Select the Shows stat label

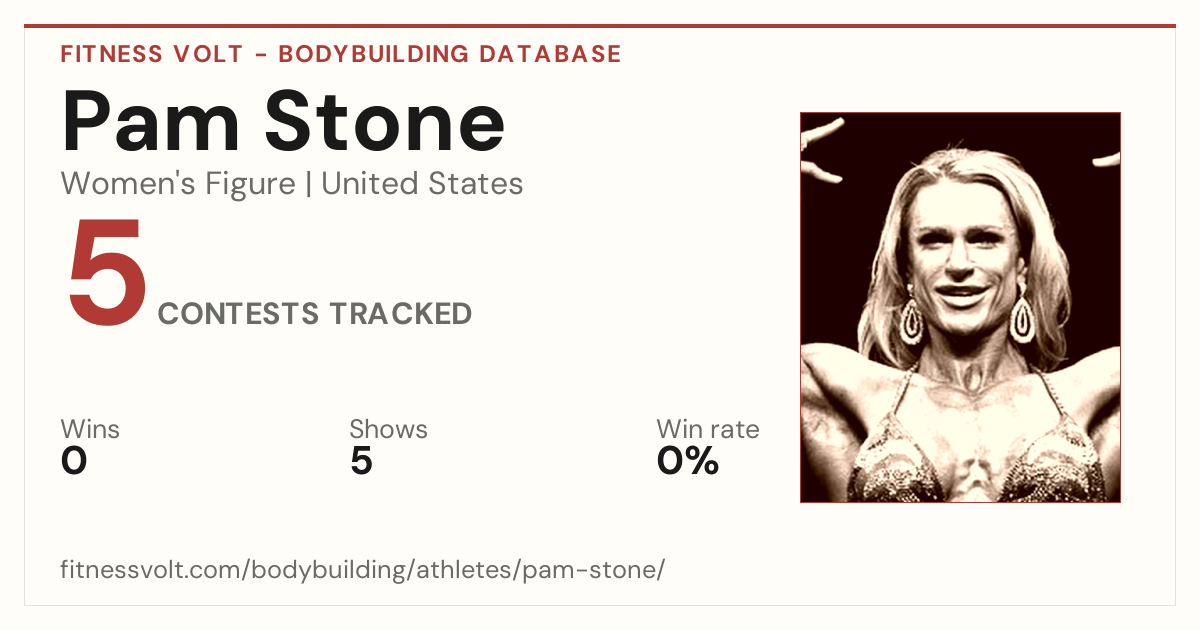pos(388,430)
